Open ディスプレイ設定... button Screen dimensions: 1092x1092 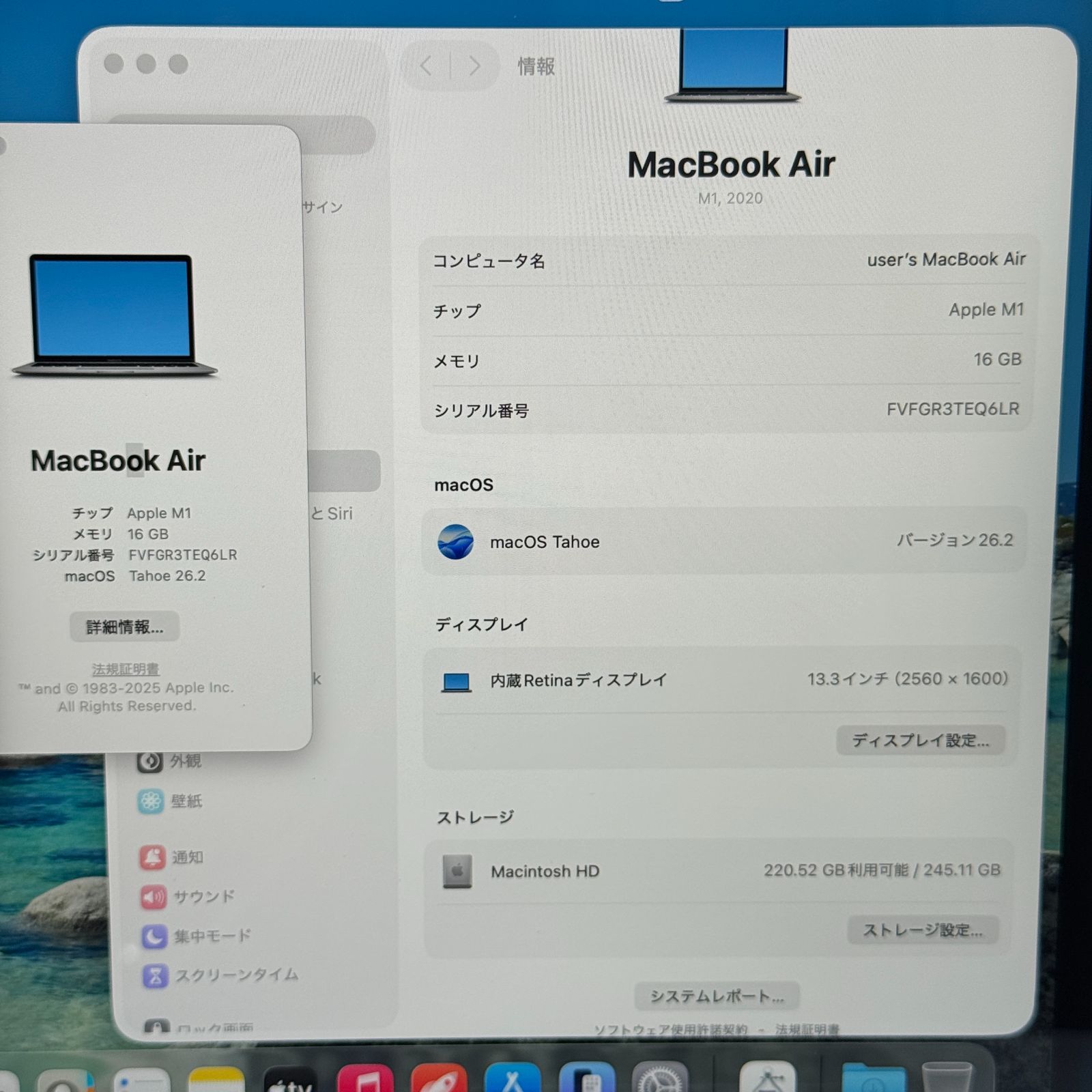point(921,741)
